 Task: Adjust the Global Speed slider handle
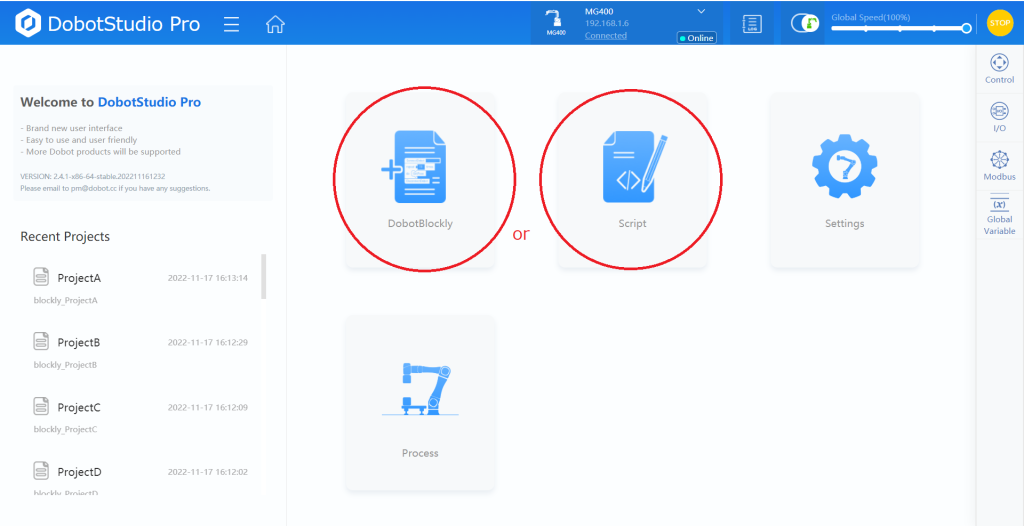coord(967,28)
